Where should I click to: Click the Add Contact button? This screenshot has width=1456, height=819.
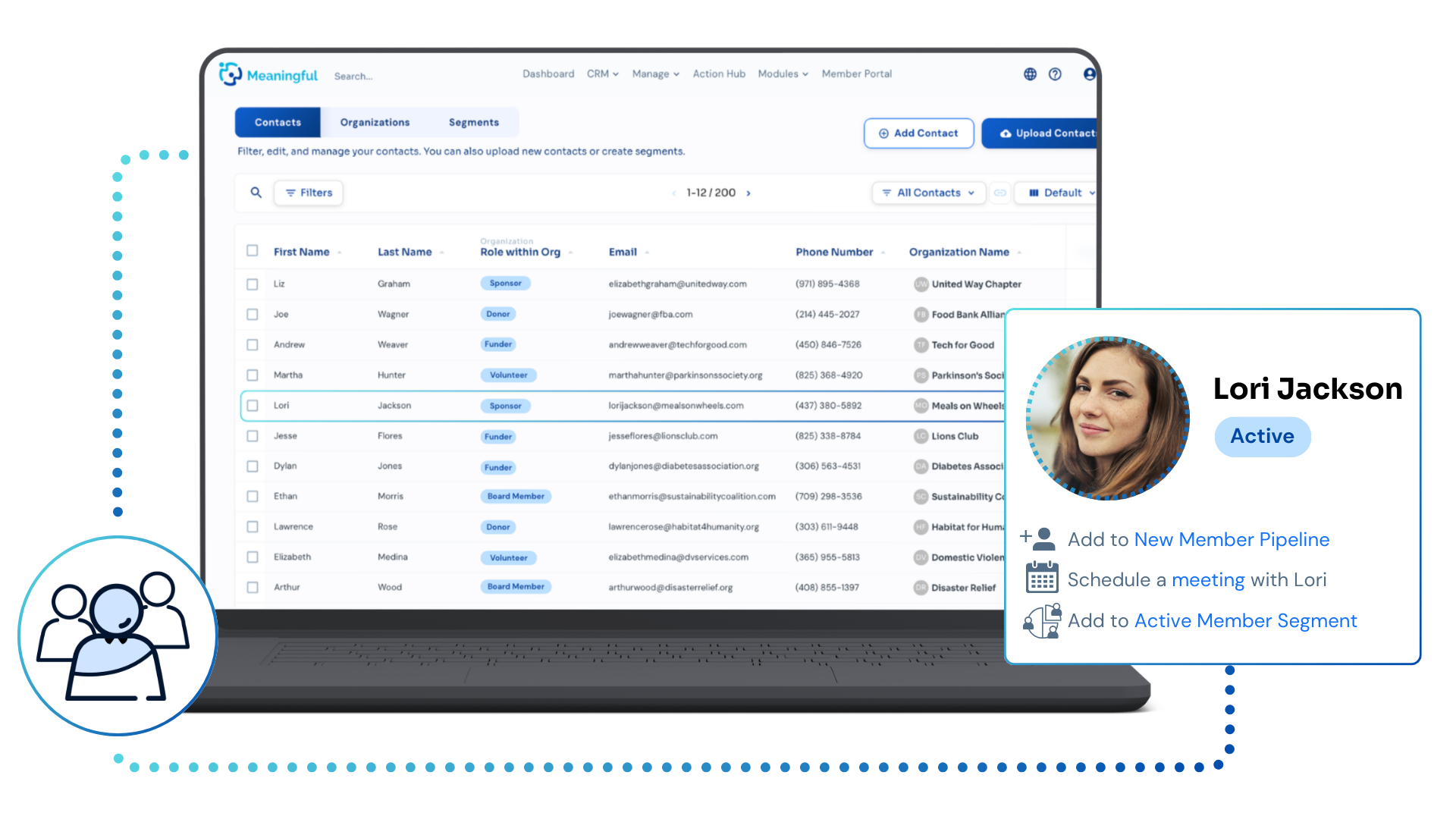[918, 133]
